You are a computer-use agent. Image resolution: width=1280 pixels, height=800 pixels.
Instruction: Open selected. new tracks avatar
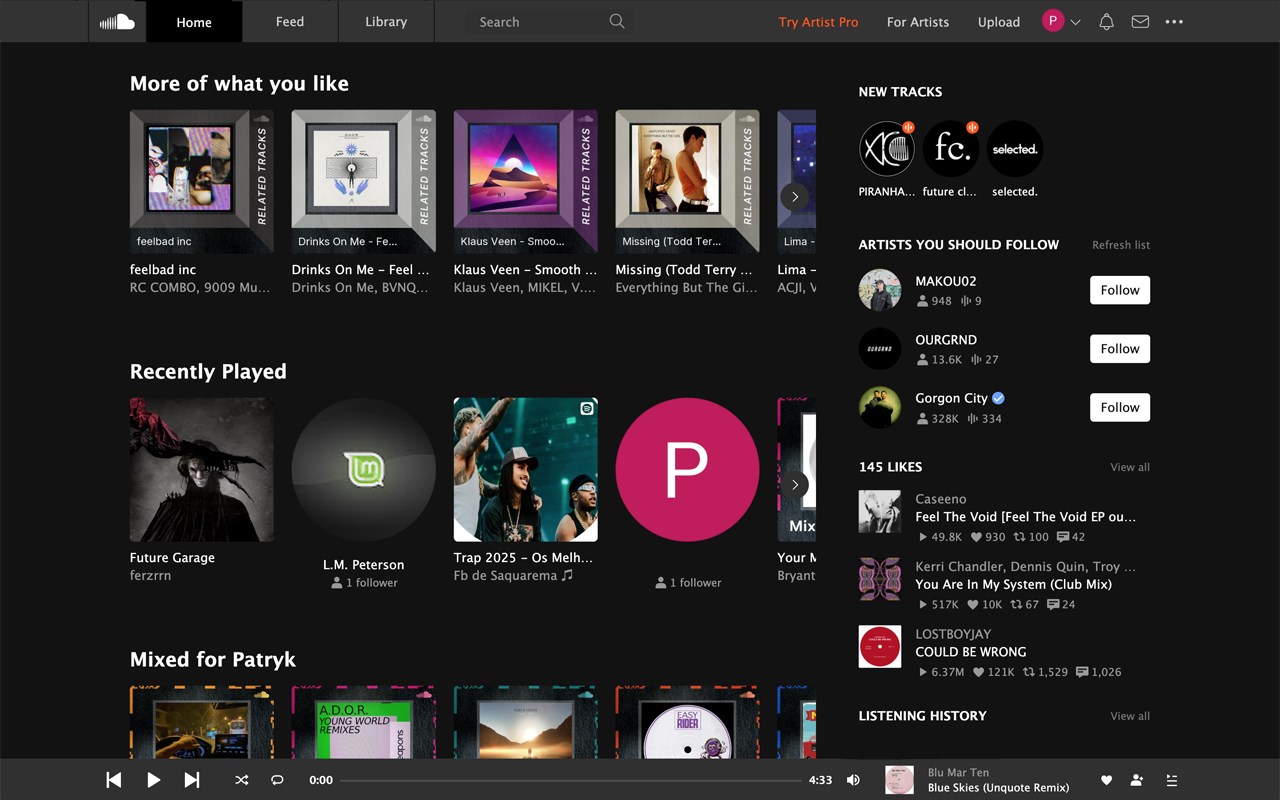coord(1015,149)
